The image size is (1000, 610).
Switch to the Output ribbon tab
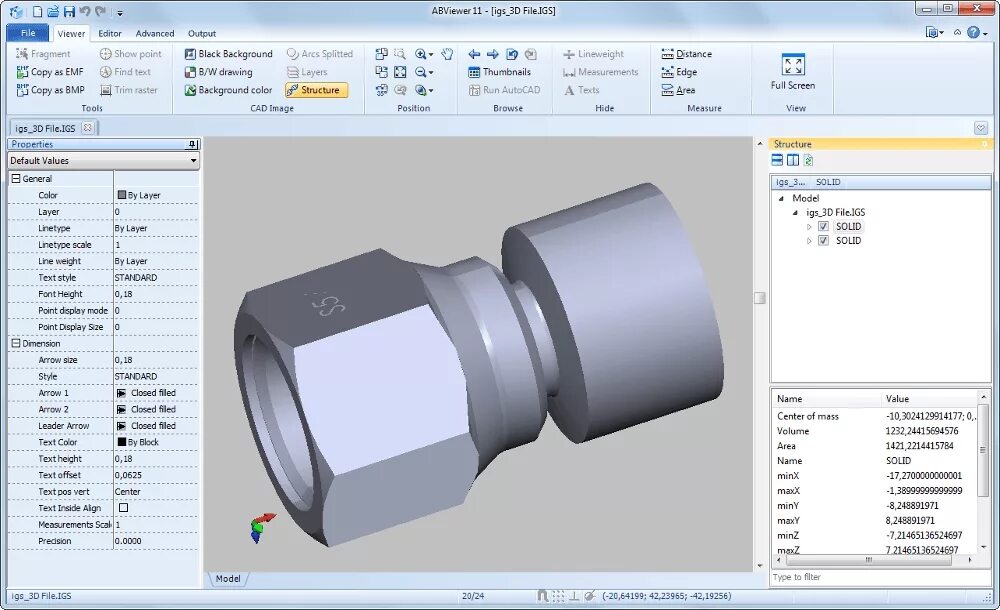(x=202, y=34)
